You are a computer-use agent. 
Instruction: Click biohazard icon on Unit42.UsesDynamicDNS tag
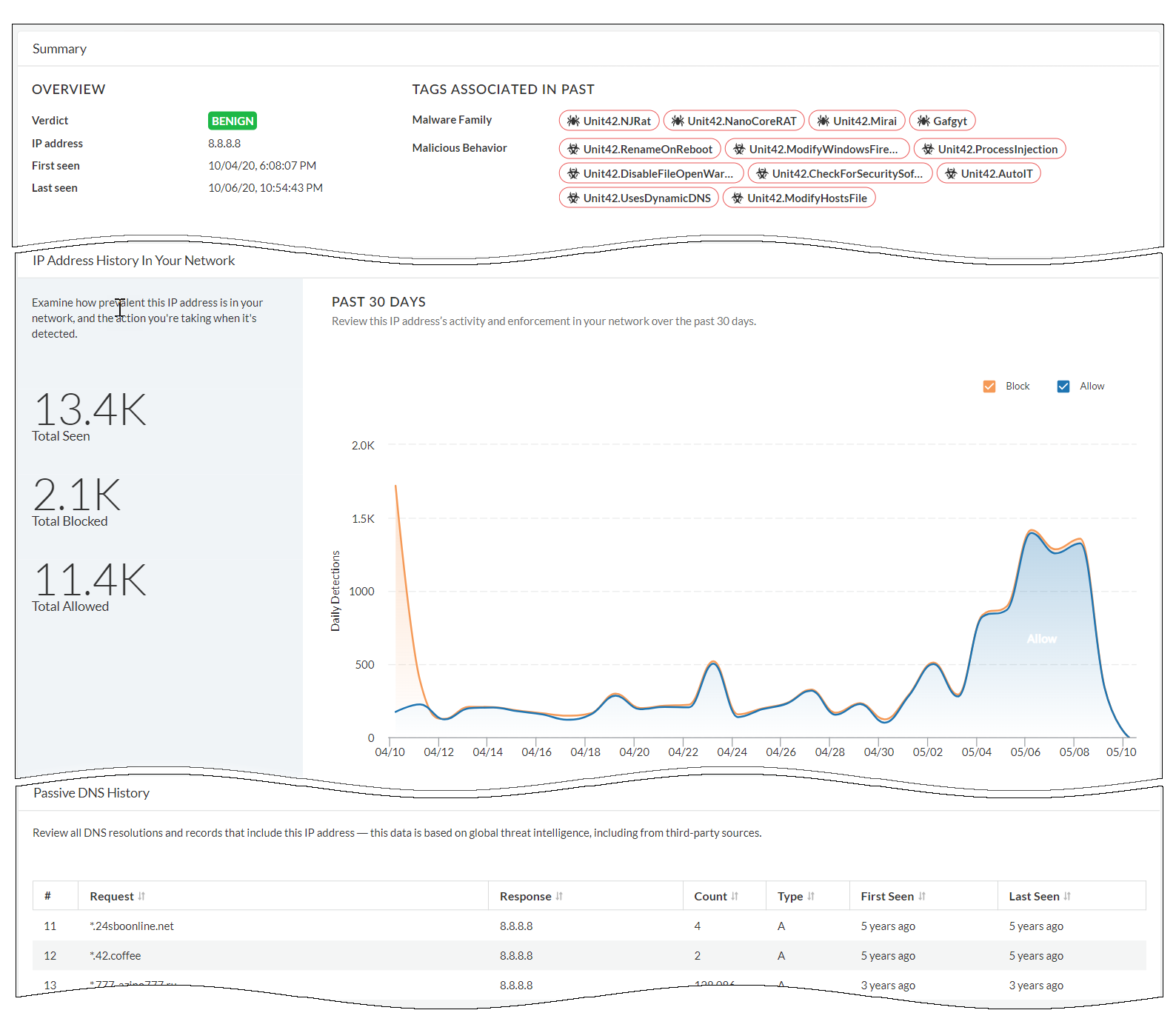573,198
